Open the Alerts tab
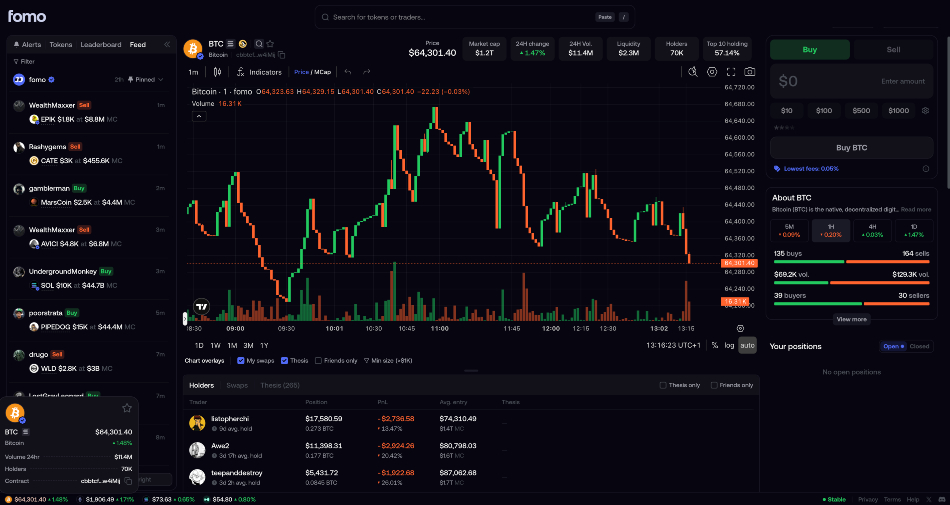Viewport: 950px width, 505px height. [x=27, y=45]
